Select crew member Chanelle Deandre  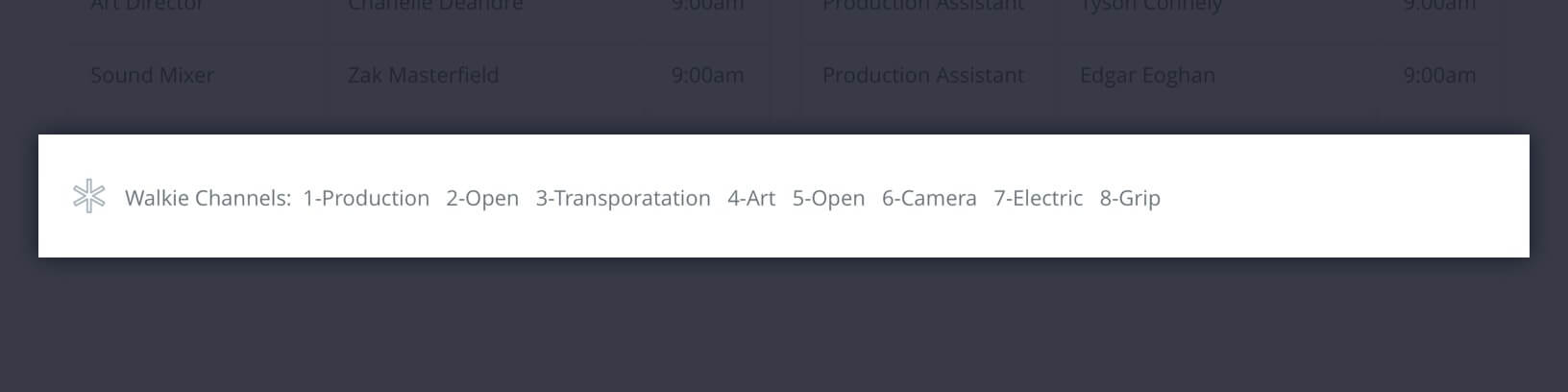tap(435, 5)
